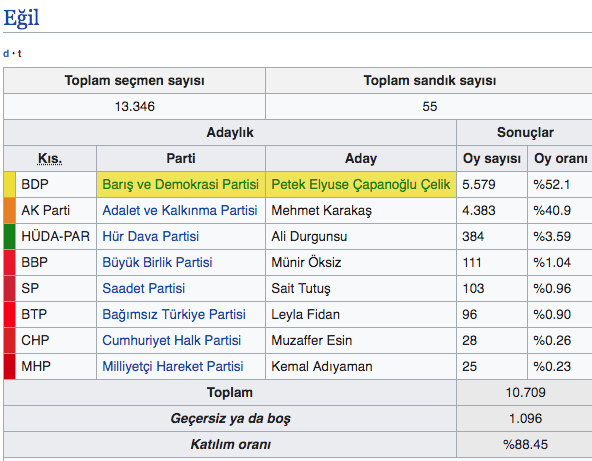The image size is (592, 461).
Task: Click the 'Katılım oranı' label
Action: [x=230, y=444]
